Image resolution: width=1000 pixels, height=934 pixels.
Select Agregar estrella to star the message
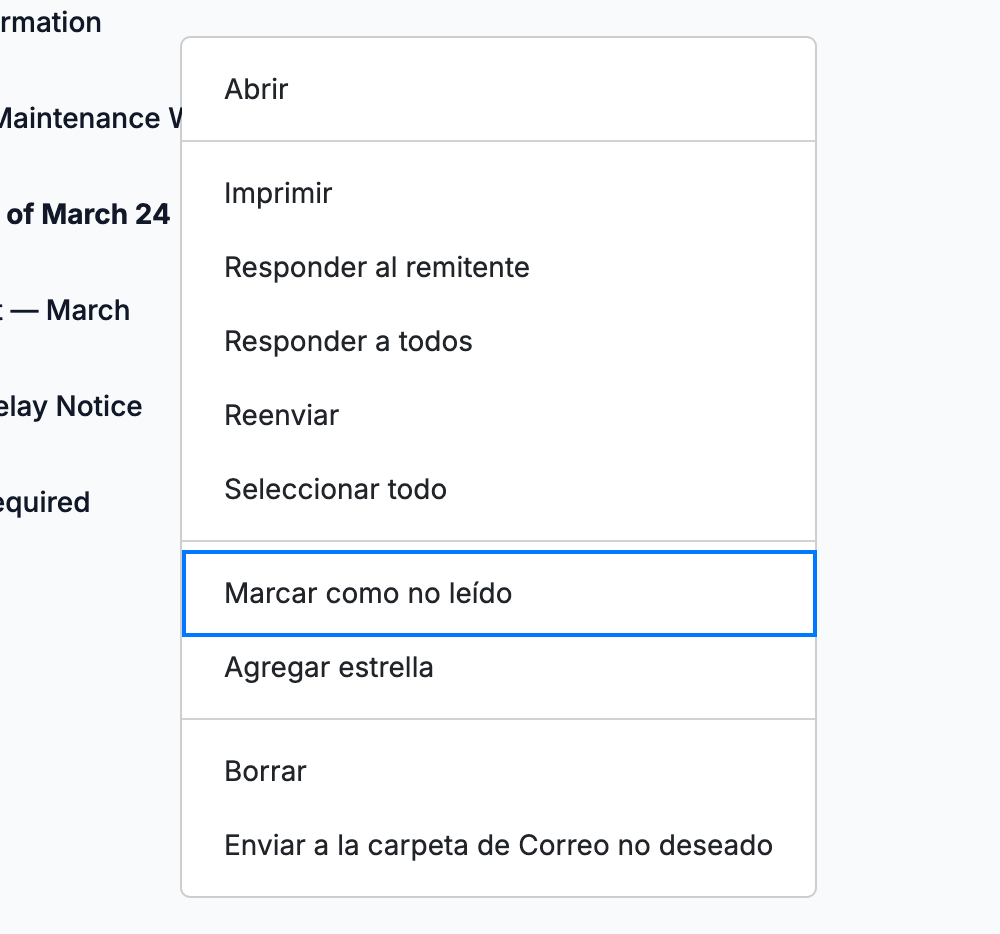coord(498,668)
